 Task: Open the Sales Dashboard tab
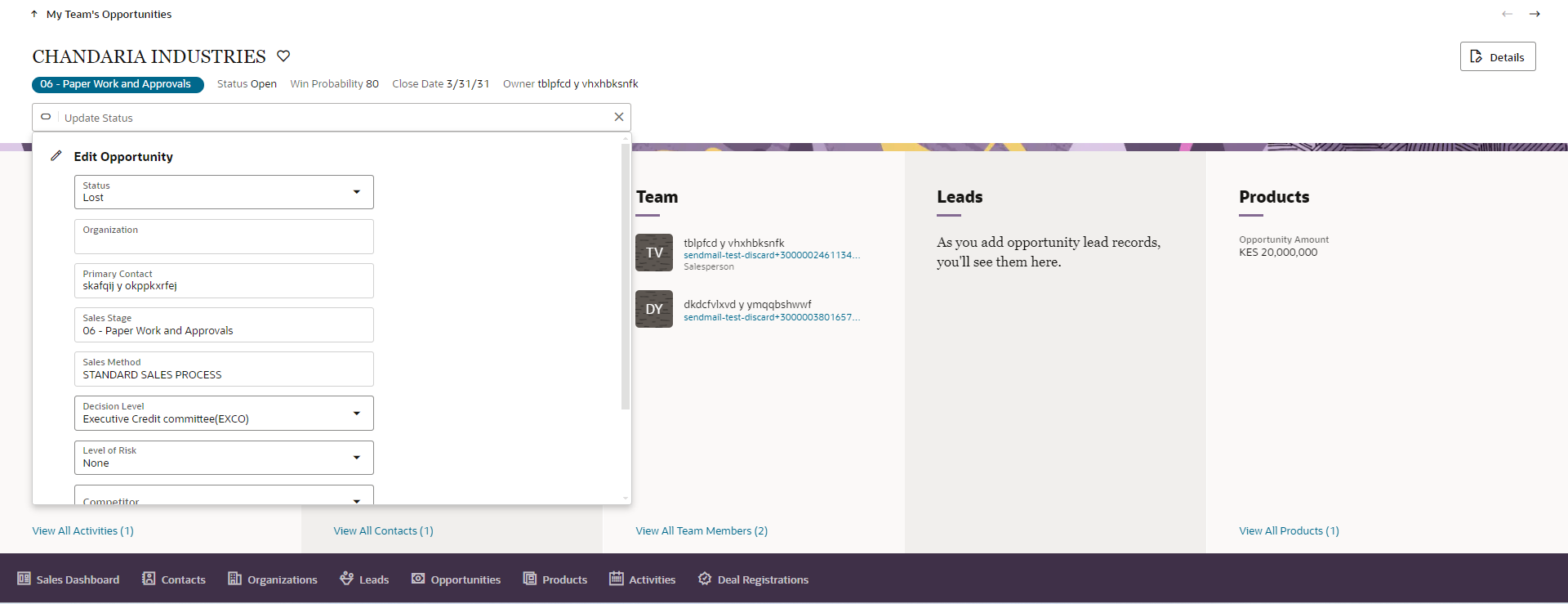point(69,579)
